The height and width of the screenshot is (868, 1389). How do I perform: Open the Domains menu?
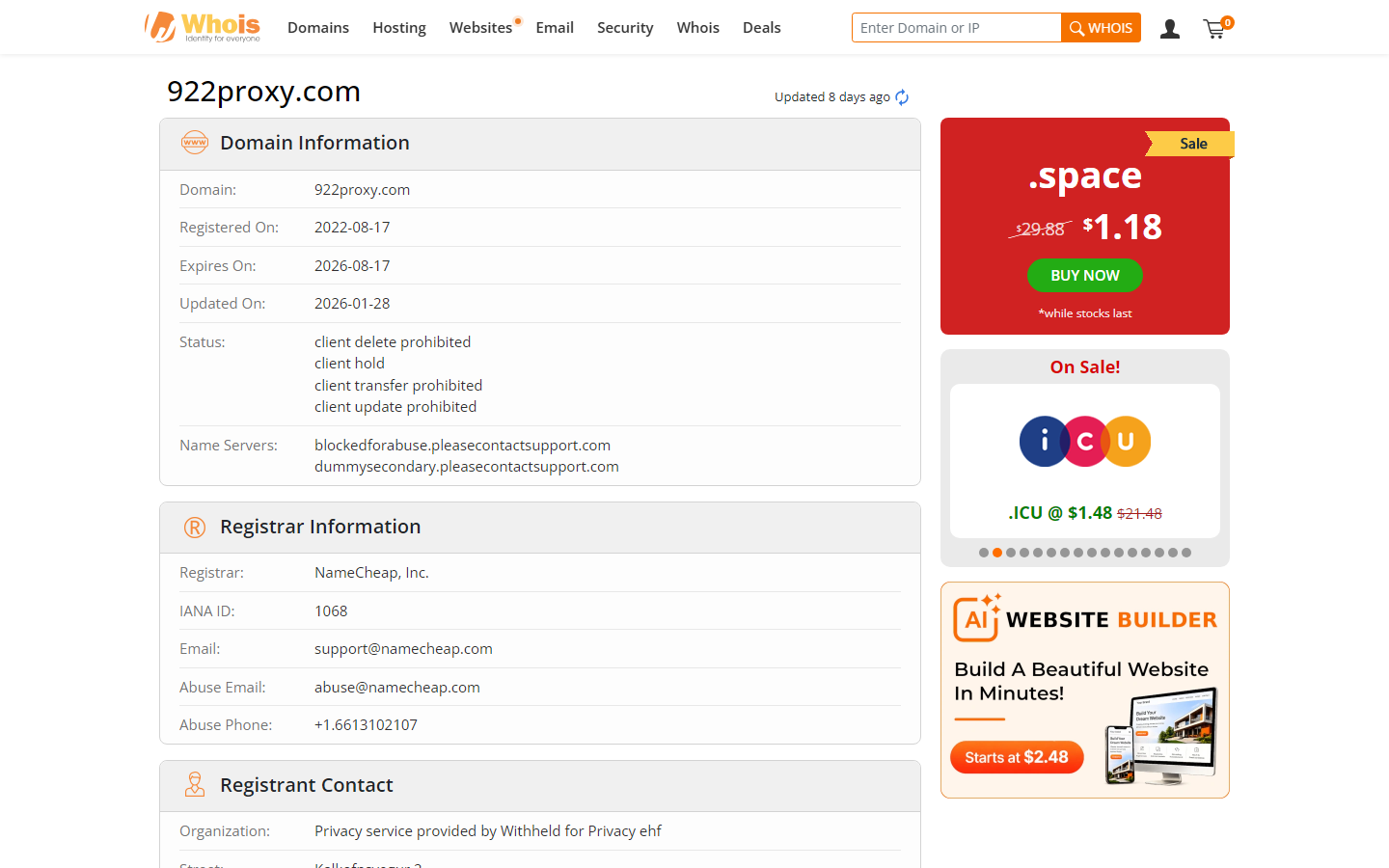318,28
